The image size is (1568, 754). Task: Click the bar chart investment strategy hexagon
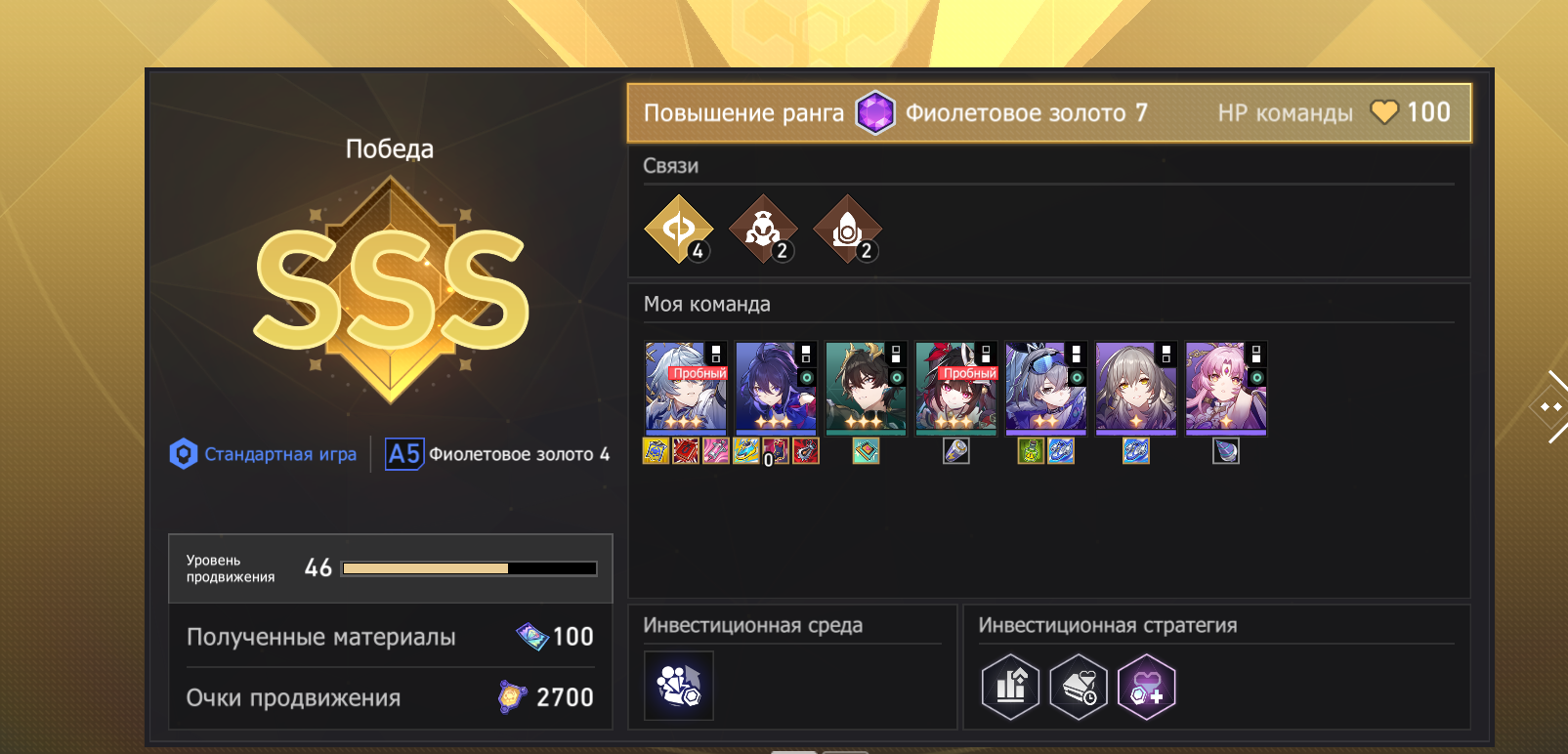pyautogui.click(x=1010, y=687)
